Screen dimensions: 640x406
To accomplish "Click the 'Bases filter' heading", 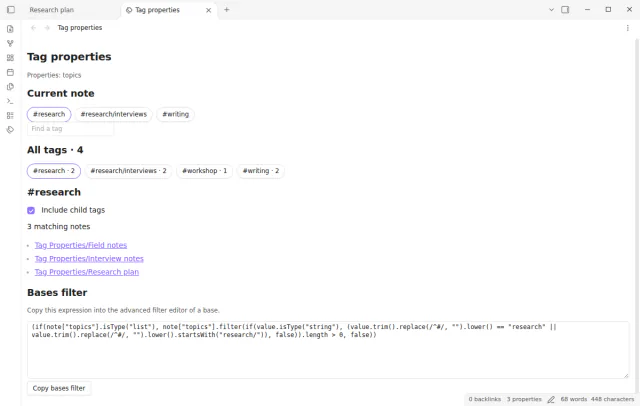I will click(x=57, y=293).
